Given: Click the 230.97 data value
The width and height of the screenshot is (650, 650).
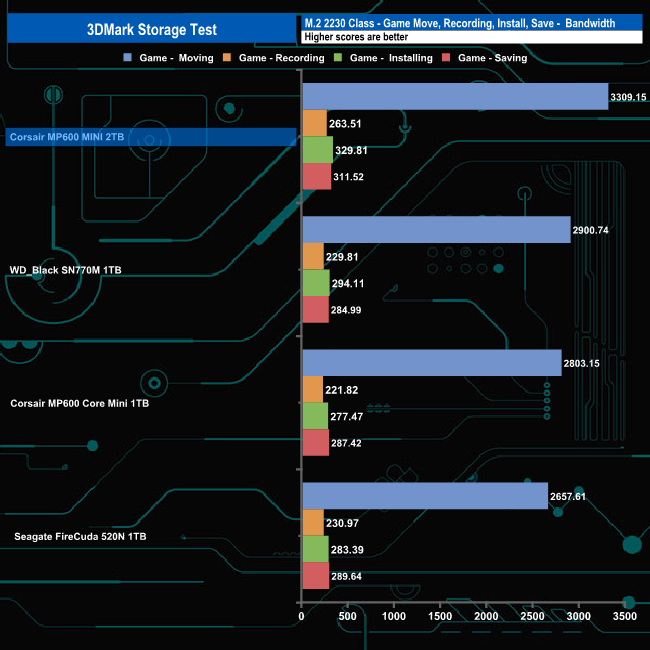Looking at the screenshot, I should pyautogui.click(x=342, y=523).
